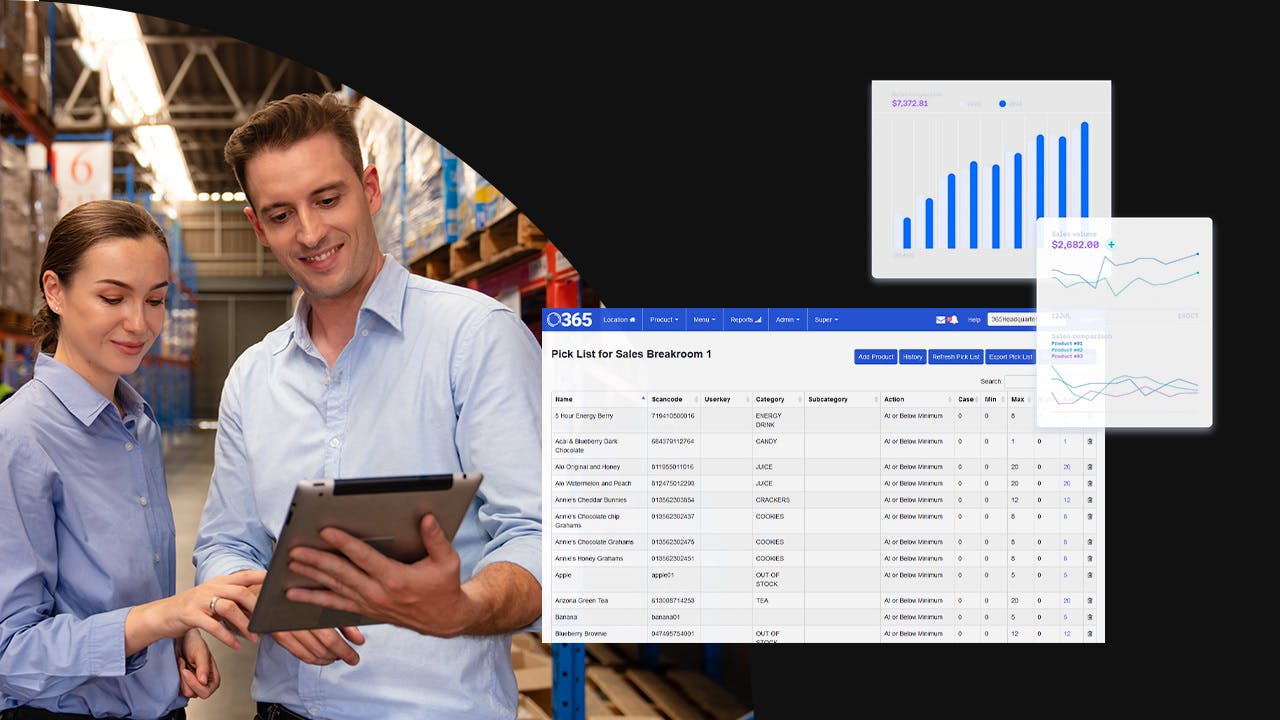Expand the Admin dropdown
Image resolution: width=1280 pixels, height=720 pixels.
click(x=786, y=320)
